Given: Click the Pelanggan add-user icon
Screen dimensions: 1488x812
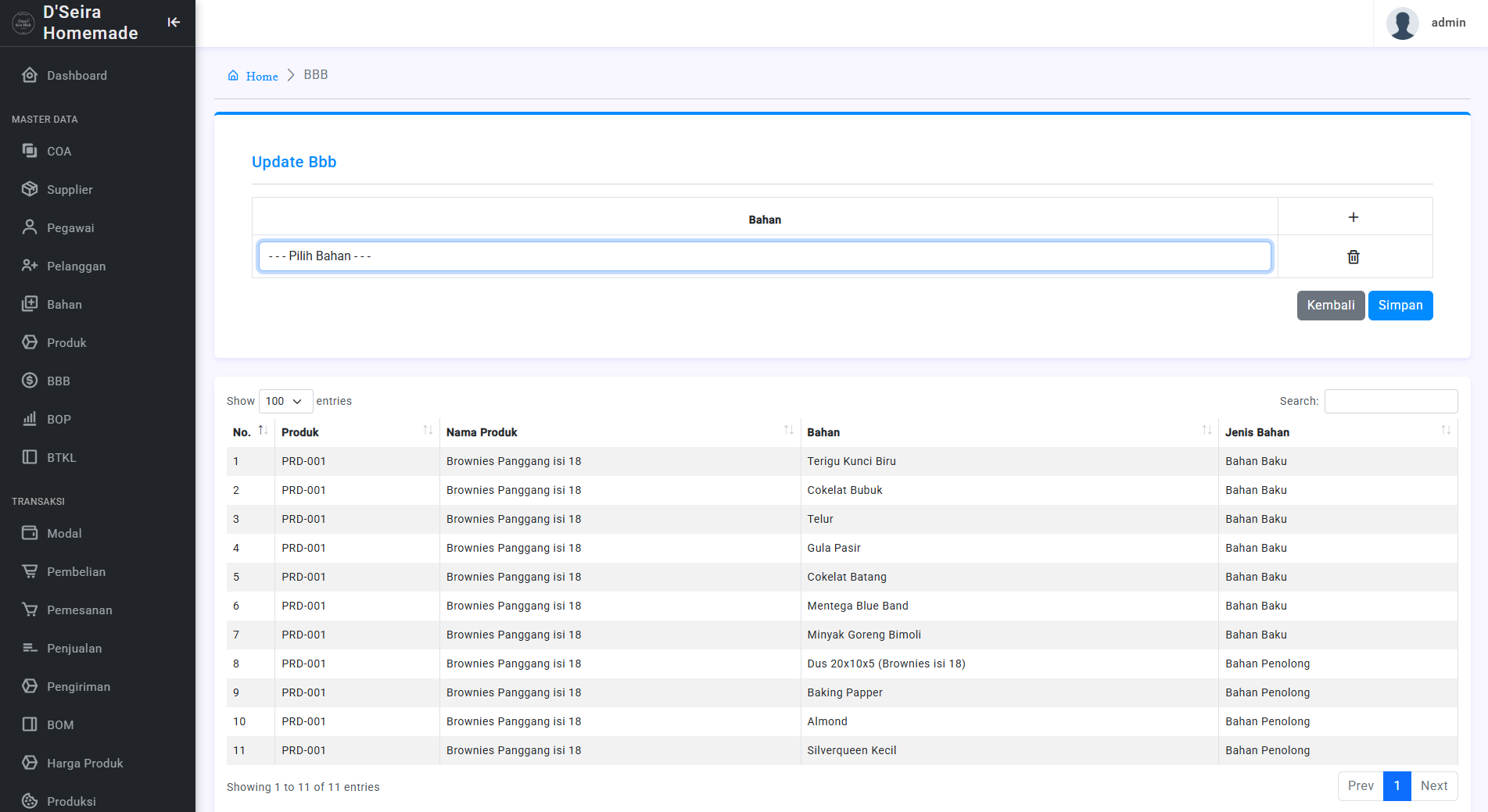Looking at the screenshot, I should click(x=30, y=266).
